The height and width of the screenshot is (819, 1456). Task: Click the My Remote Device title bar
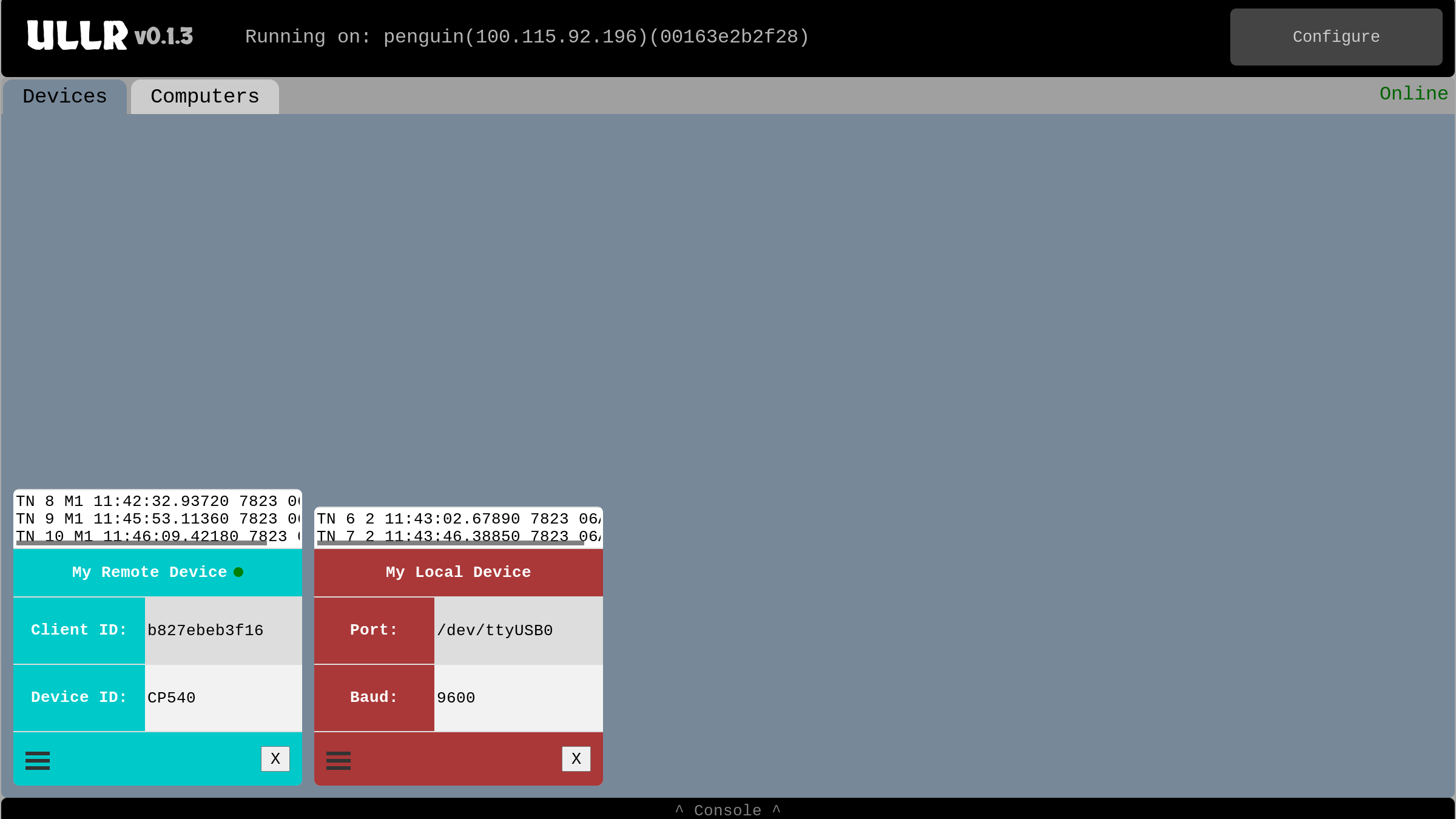(x=158, y=572)
